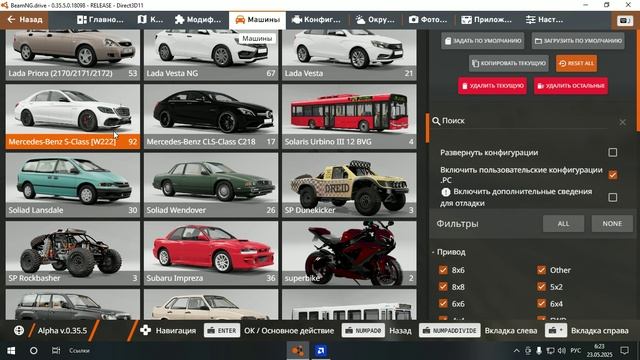Click the search magnifier icon
The image size is (640, 360).
pyautogui.click(x=436, y=121)
